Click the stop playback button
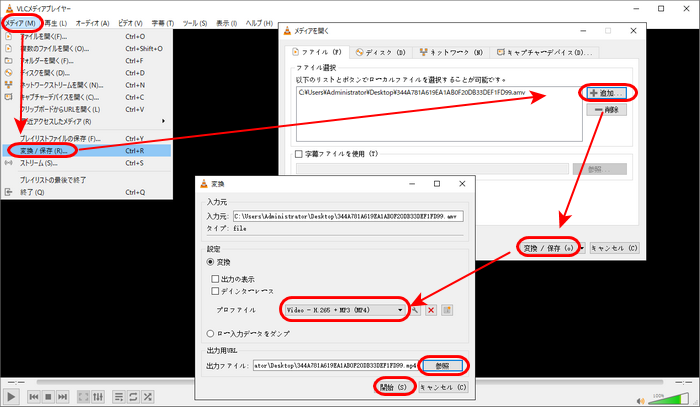 [48, 396]
